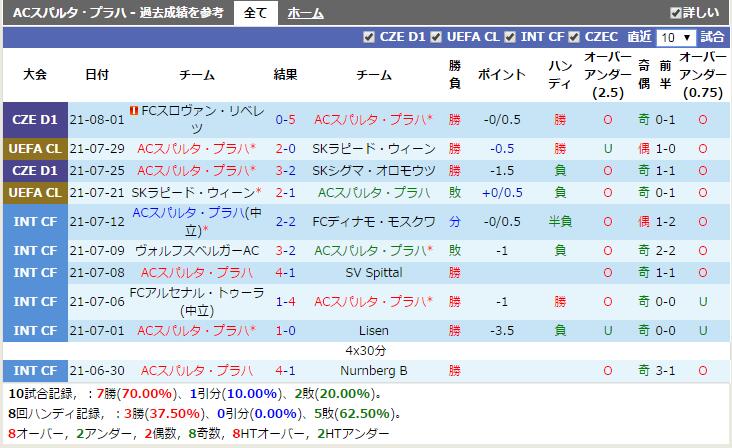Click the INT CF league cell dated 21-07-12
The image size is (732, 448).
[x=35, y=222]
